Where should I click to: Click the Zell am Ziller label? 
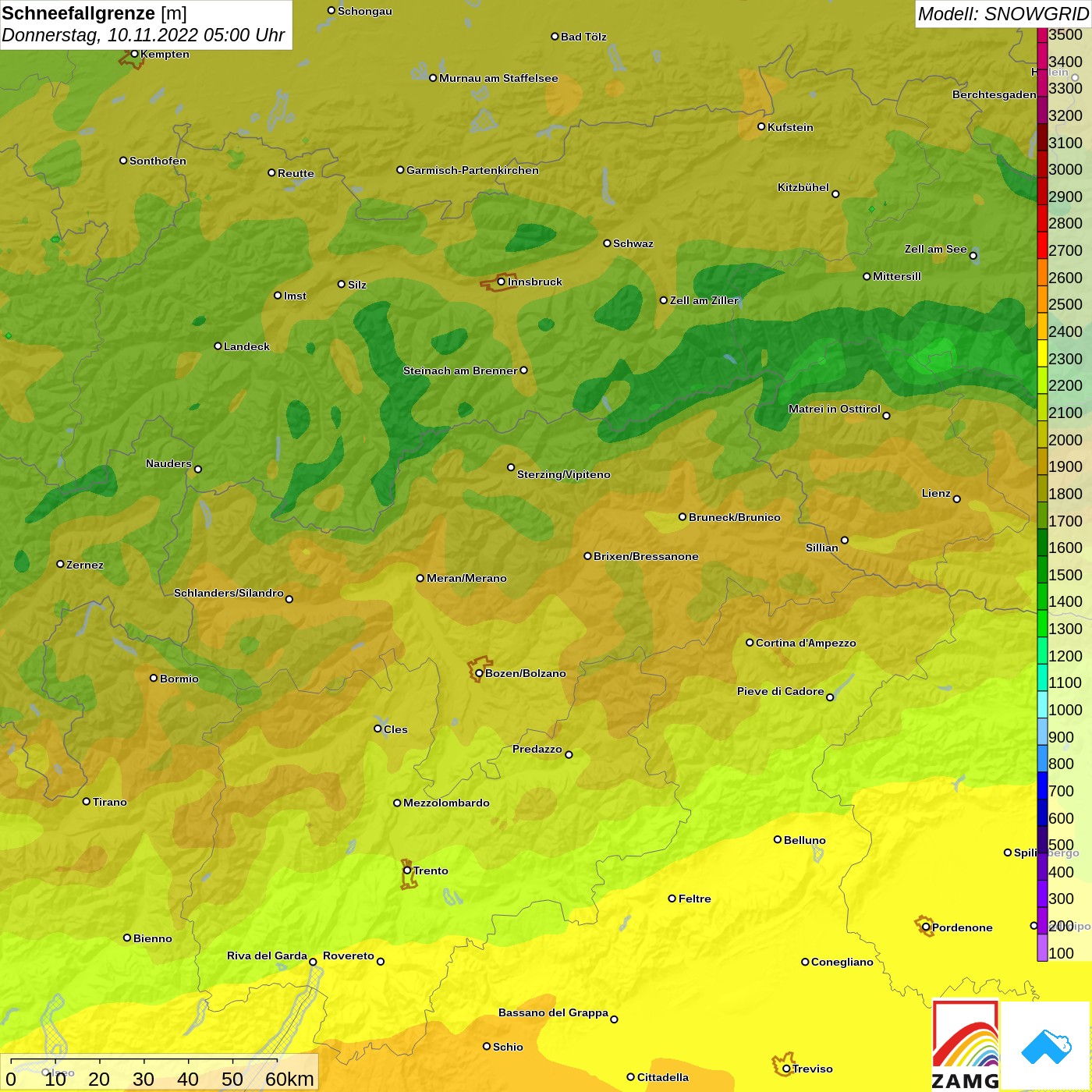coord(704,300)
